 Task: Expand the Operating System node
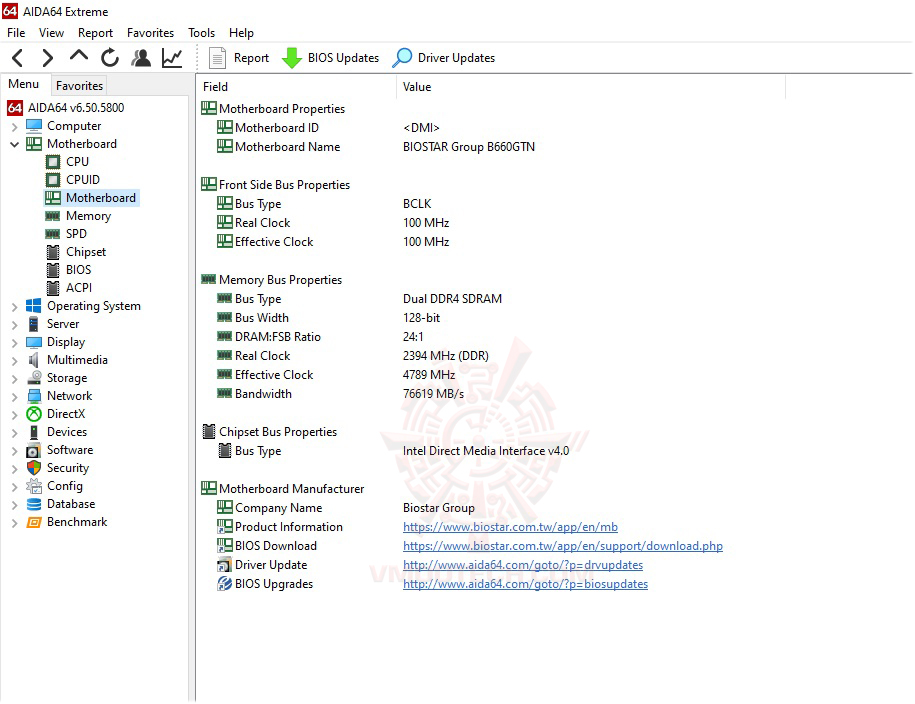tap(15, 306)
